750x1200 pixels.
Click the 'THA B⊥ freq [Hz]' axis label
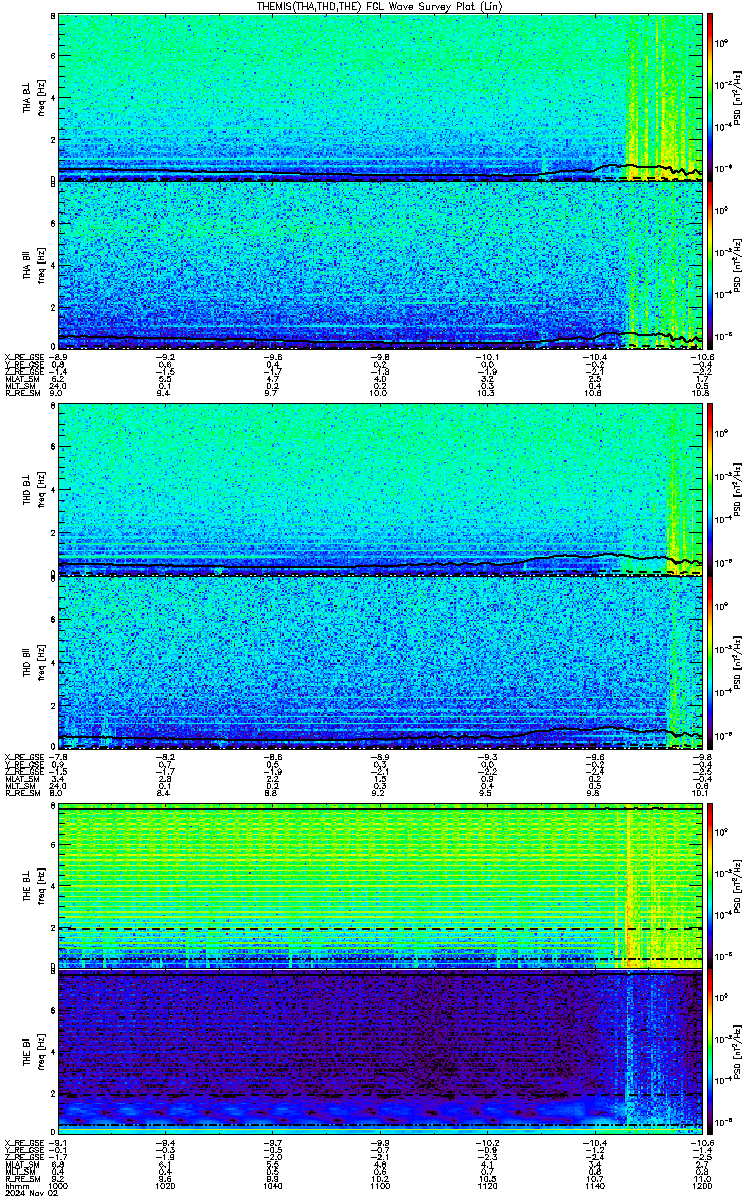(34, 98)
